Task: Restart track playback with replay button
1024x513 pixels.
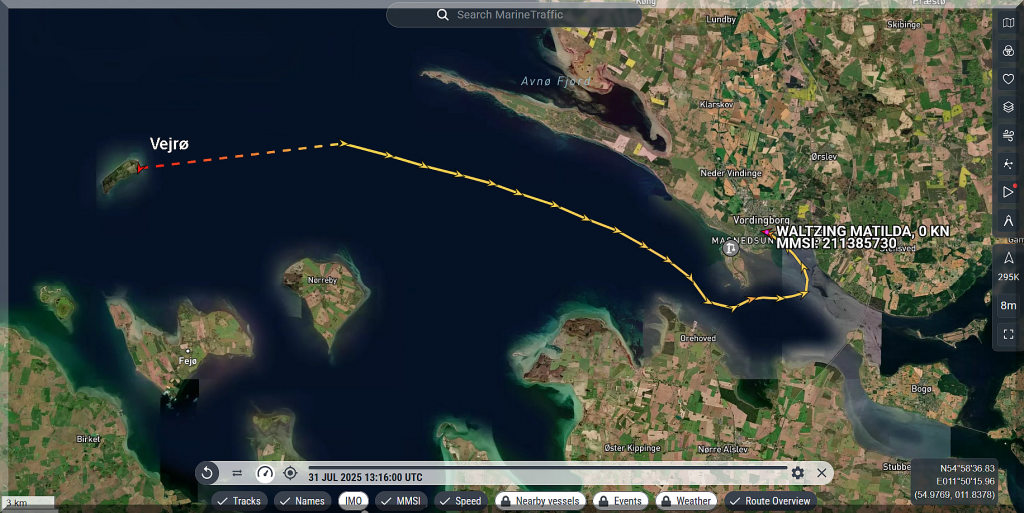Action: point(207,473)
